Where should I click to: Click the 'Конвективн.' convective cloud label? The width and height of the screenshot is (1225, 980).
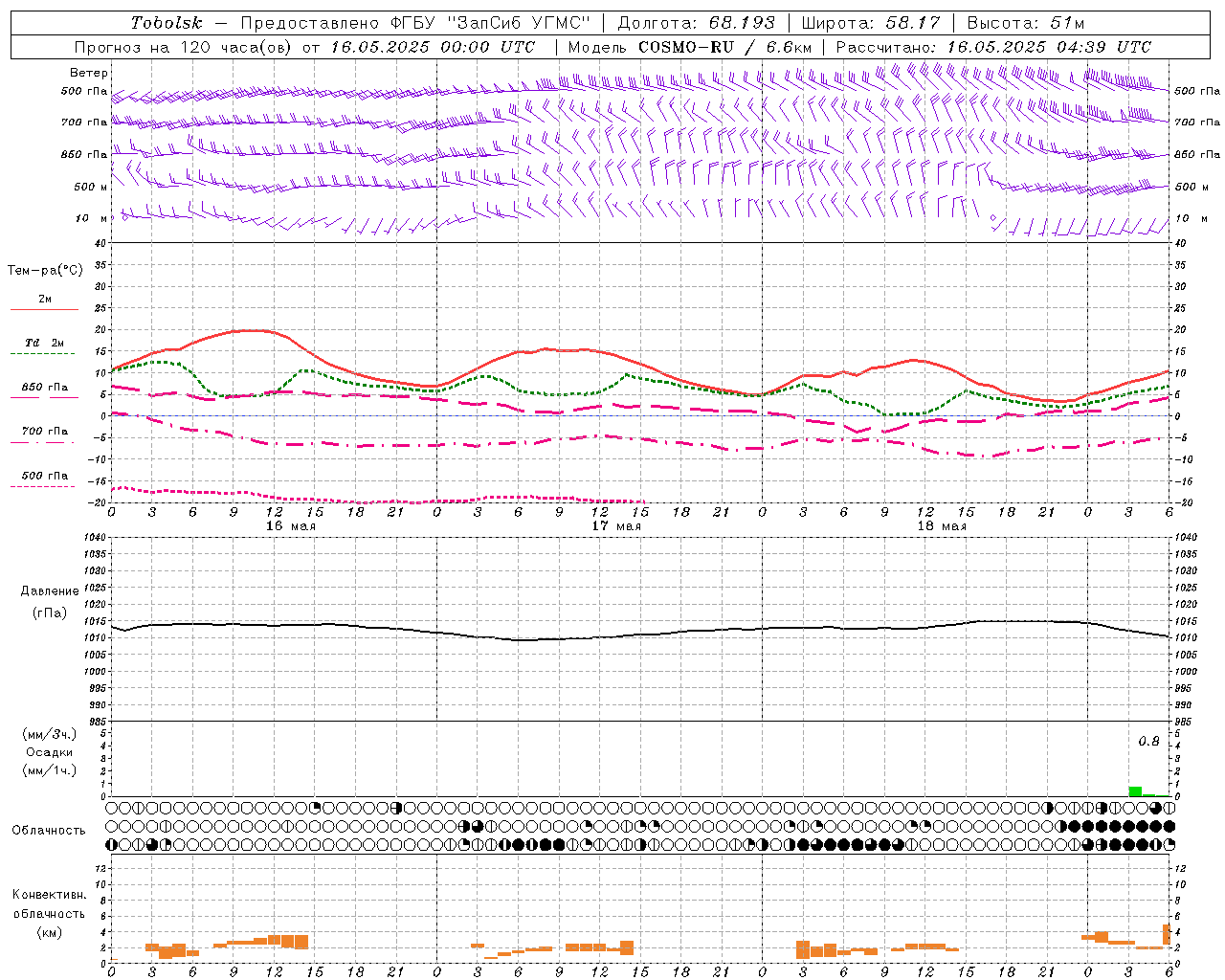coord(50,895)
